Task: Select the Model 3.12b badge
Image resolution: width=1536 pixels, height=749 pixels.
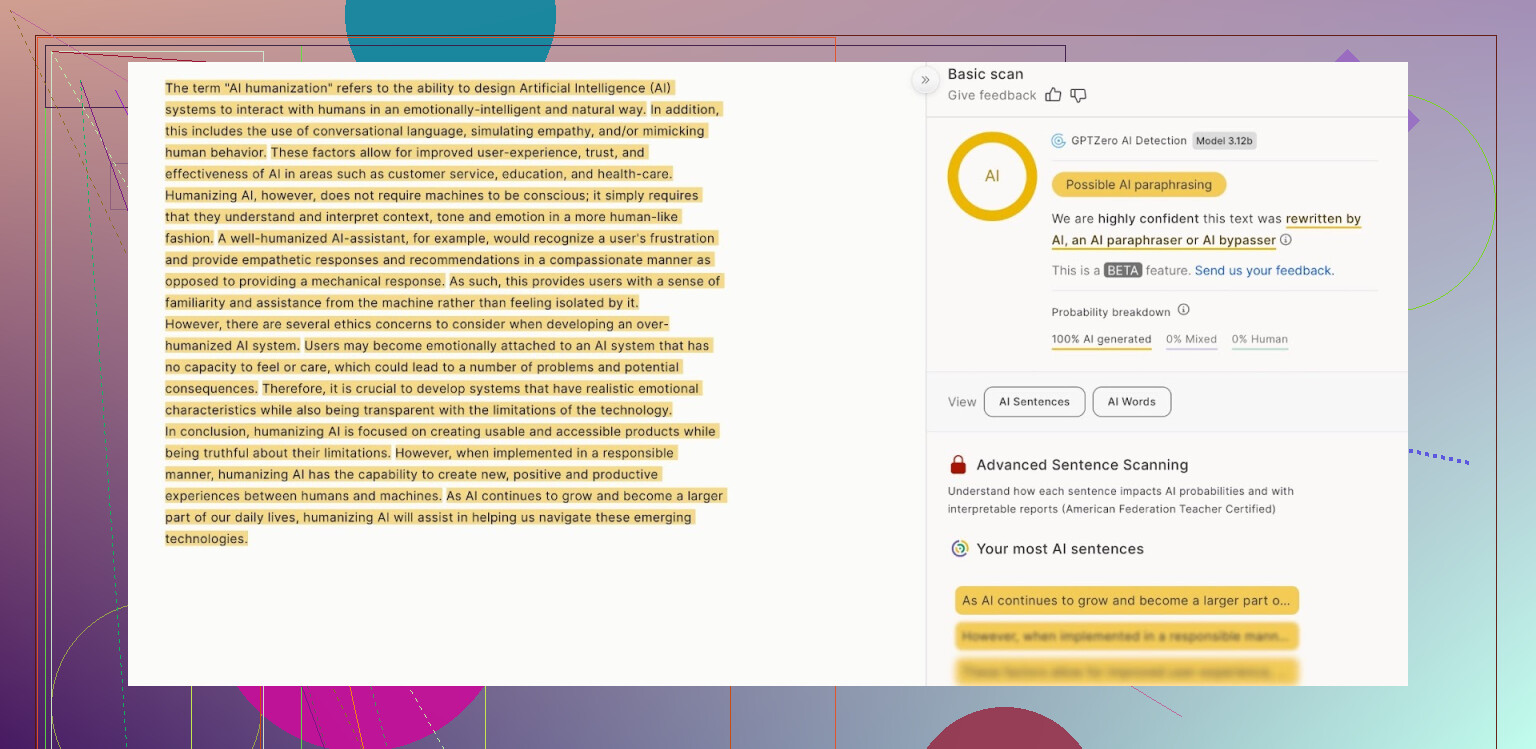Action: (1224, 141)
